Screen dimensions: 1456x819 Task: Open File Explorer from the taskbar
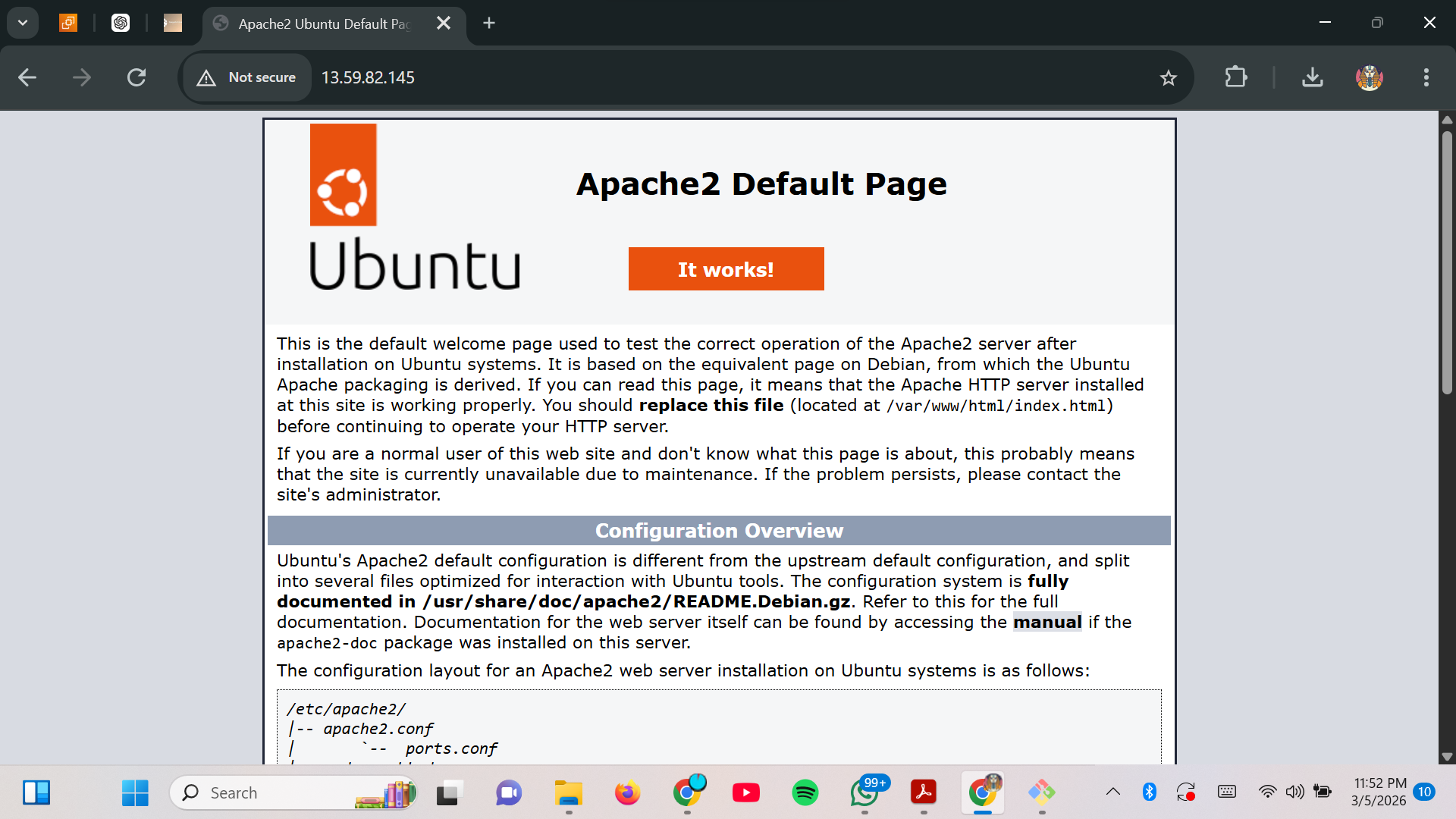coord(568,792)
